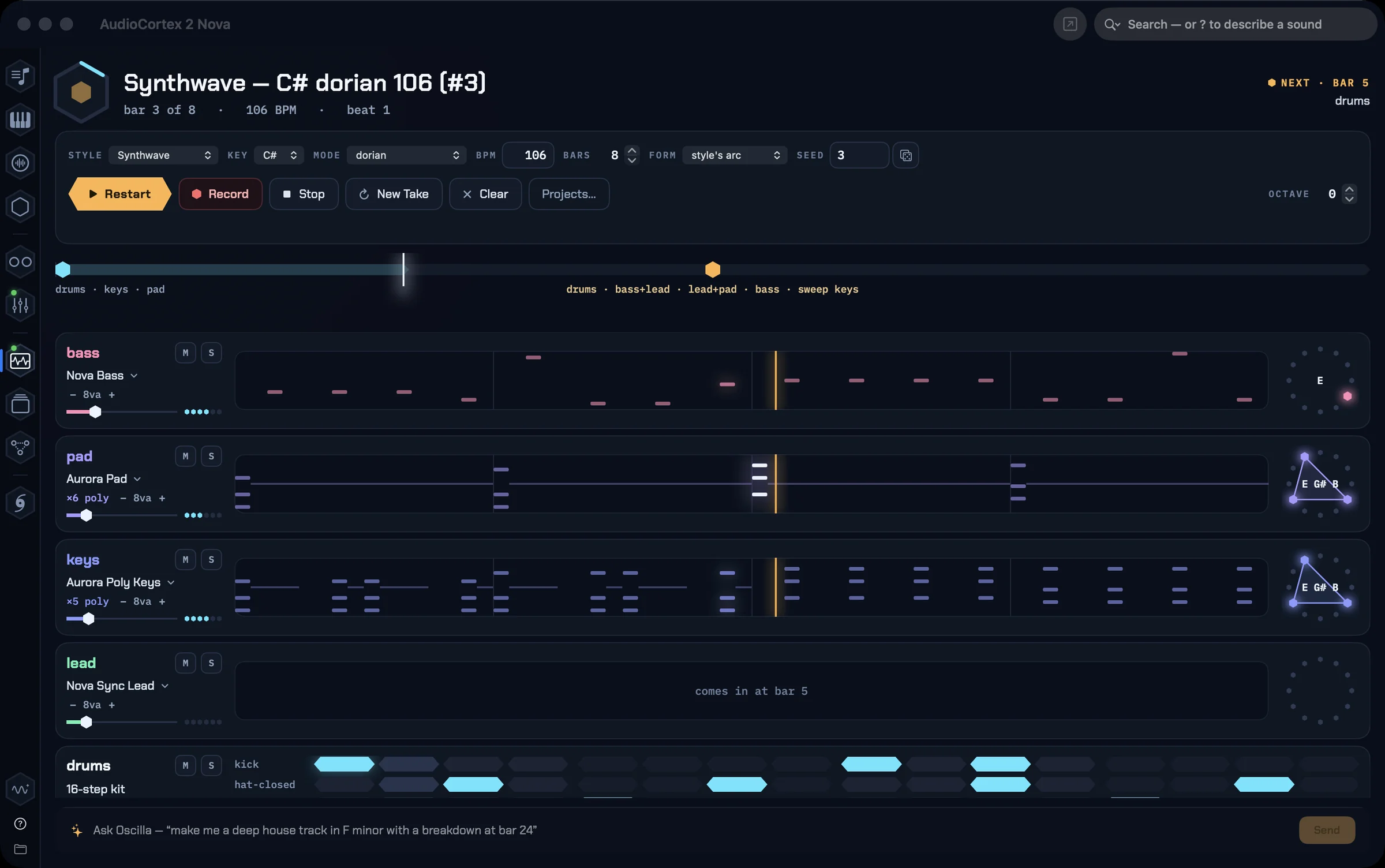Expand the Nova Sync Lead instrument selector
1385x868 pixels.
point(118,686)
